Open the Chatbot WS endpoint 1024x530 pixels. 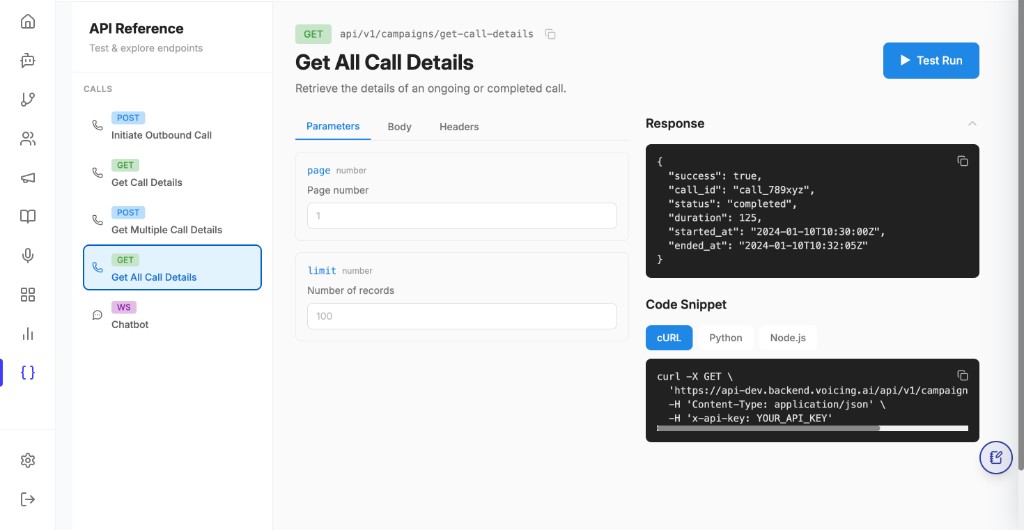tap(172, 315)
